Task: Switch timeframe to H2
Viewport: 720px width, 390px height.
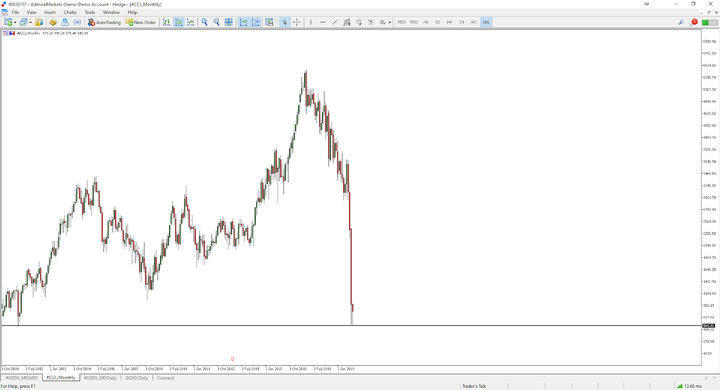Action: (x=438, y=22)
